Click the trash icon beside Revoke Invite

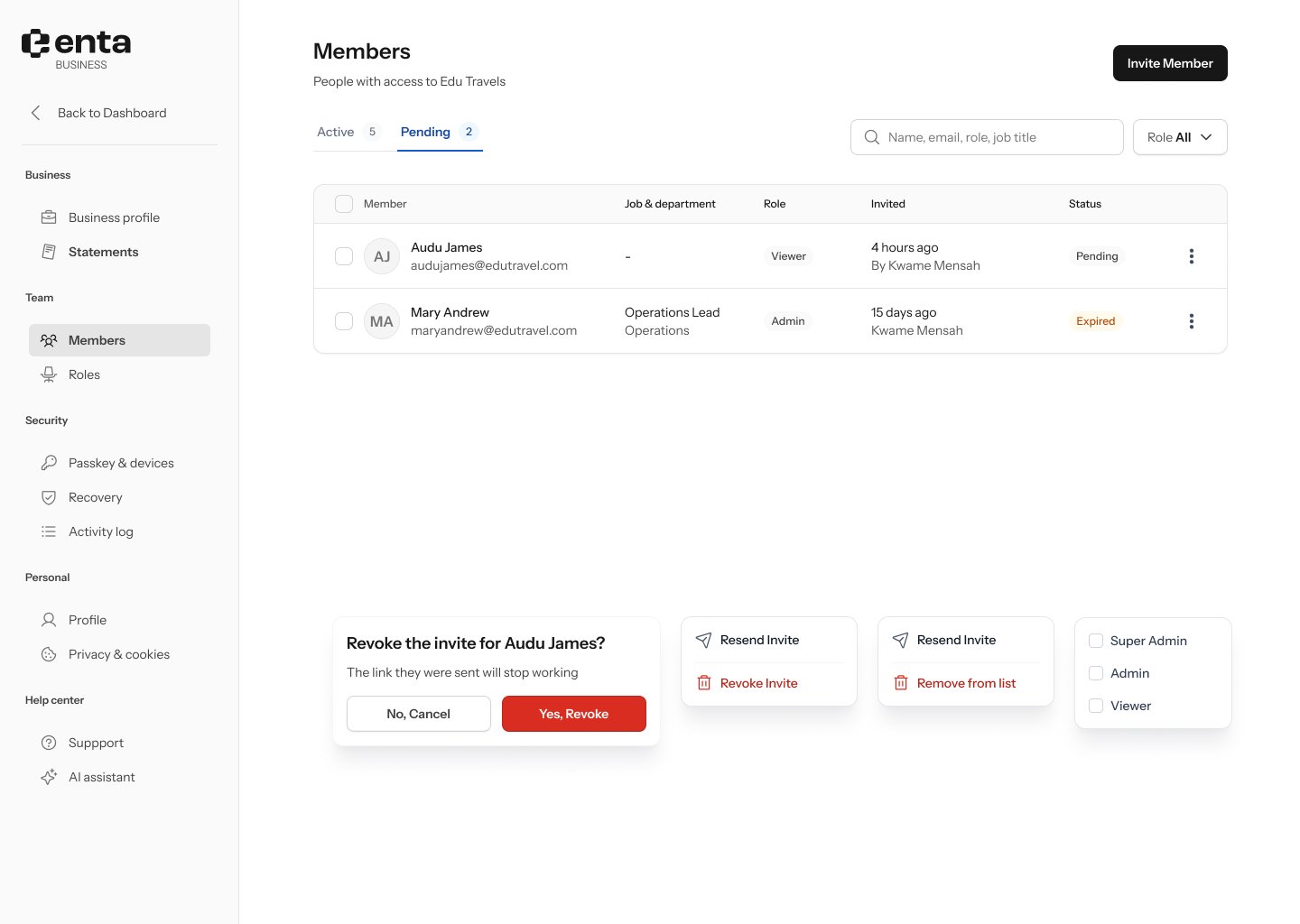coord(704,683)
